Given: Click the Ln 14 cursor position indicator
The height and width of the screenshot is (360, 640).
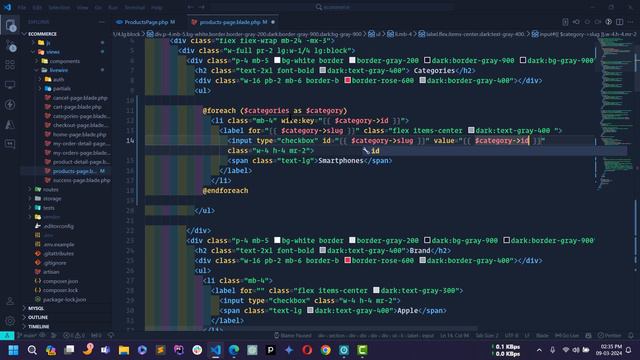Looking at the screenshot, I should tap(454, 336).
